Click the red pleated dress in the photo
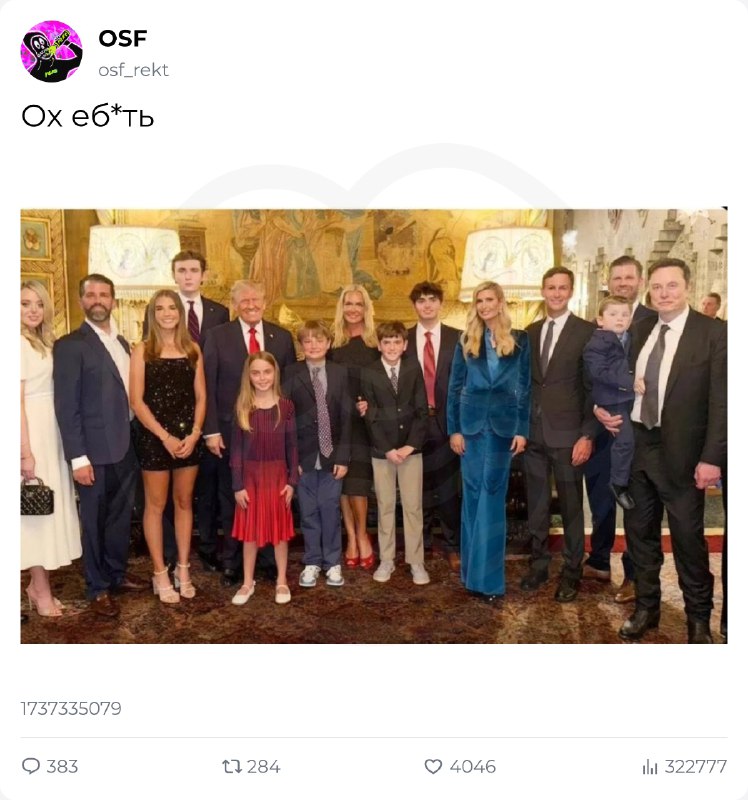Viewport: 748px width, 800px height. pos(264,472)
